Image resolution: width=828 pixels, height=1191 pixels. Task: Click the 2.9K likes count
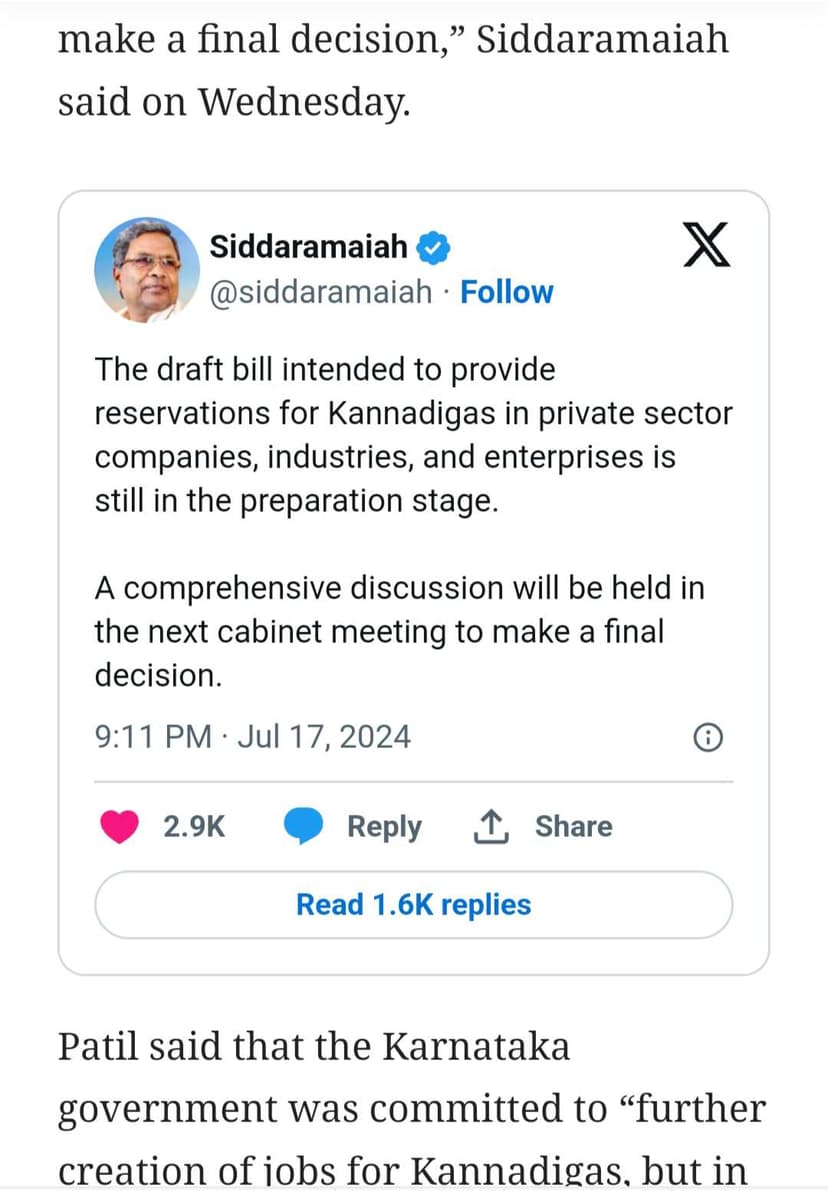[x=194, y=827]
